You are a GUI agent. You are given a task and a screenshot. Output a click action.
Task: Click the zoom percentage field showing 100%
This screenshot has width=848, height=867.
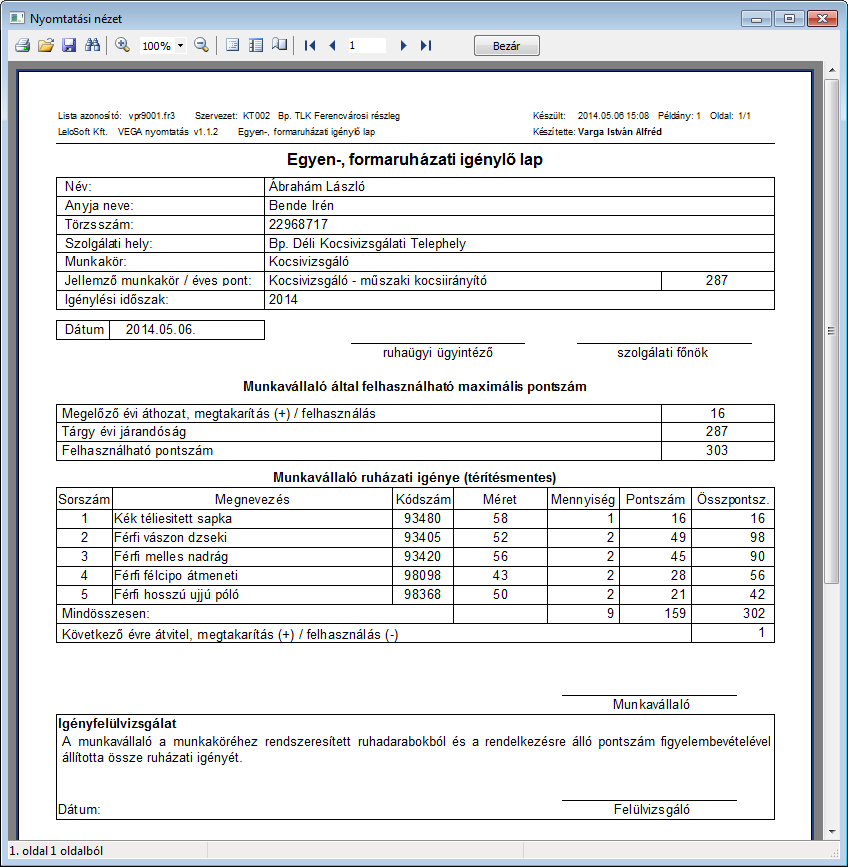point(157,45)
